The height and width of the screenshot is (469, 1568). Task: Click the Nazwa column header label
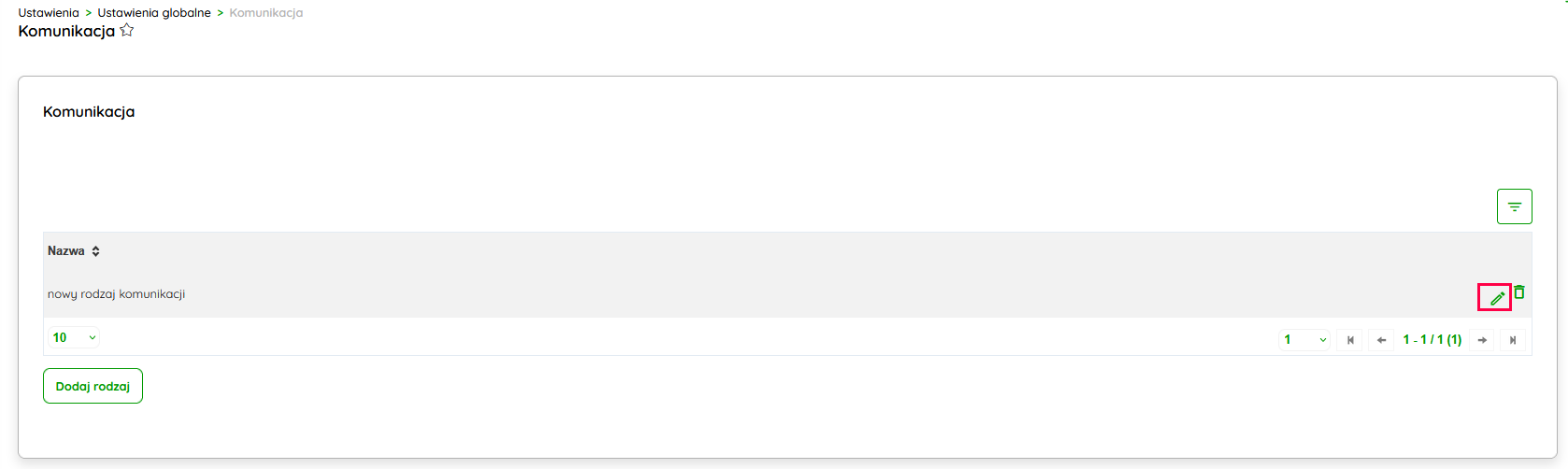coord(66,251)
